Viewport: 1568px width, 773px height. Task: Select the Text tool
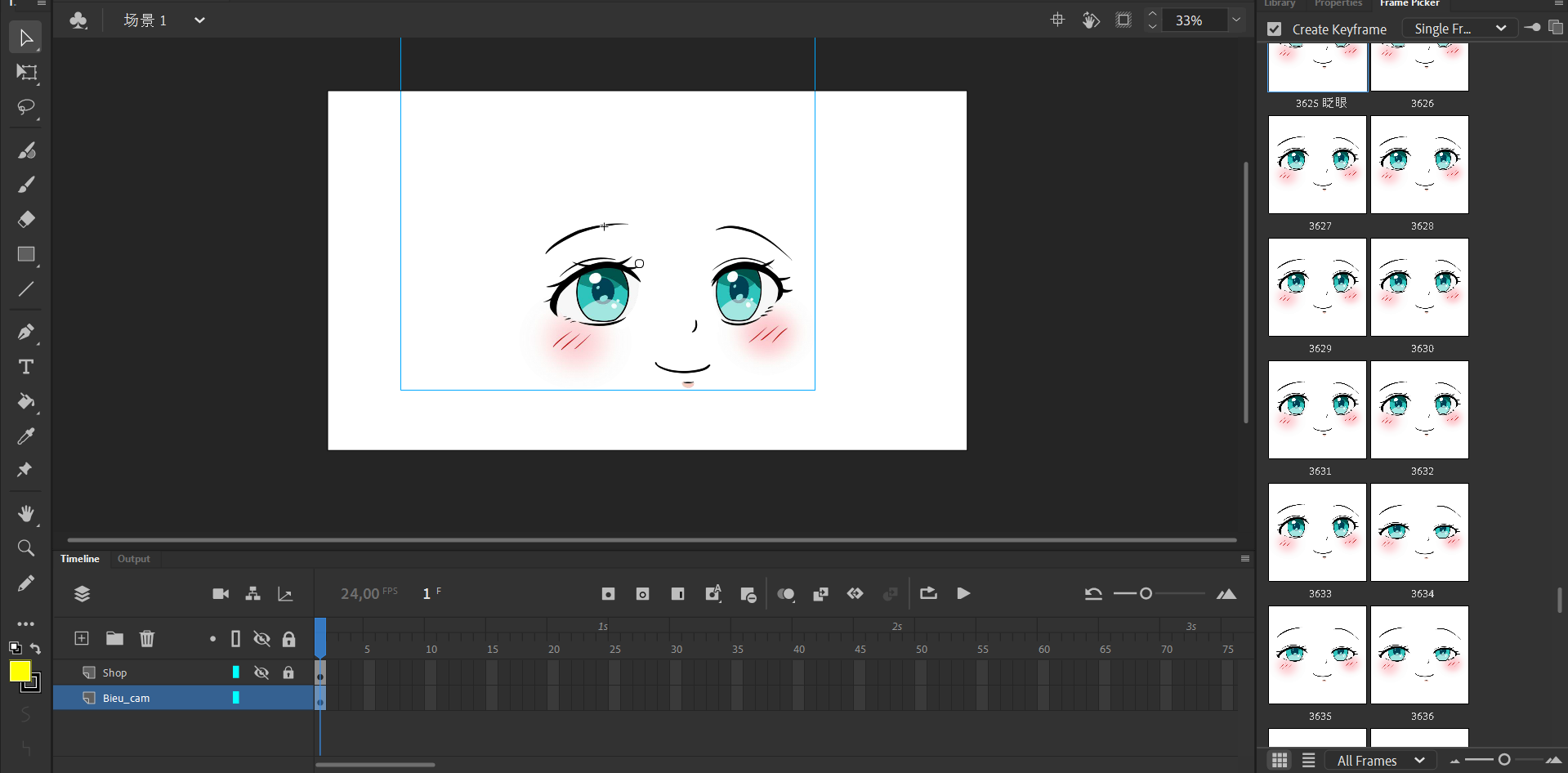pyautogui.click(x=26, y=367)
